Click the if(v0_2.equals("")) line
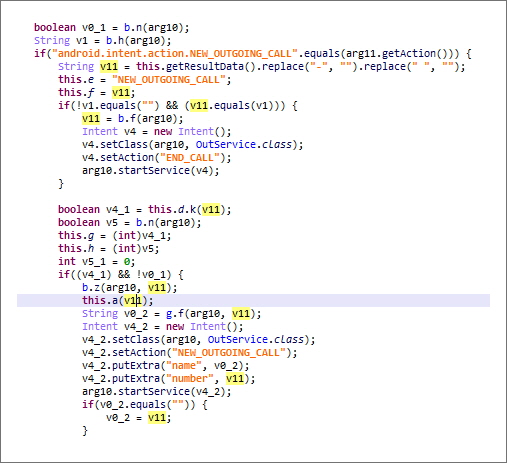The height and width of the screenshot is (463, 507). (145, 404)
